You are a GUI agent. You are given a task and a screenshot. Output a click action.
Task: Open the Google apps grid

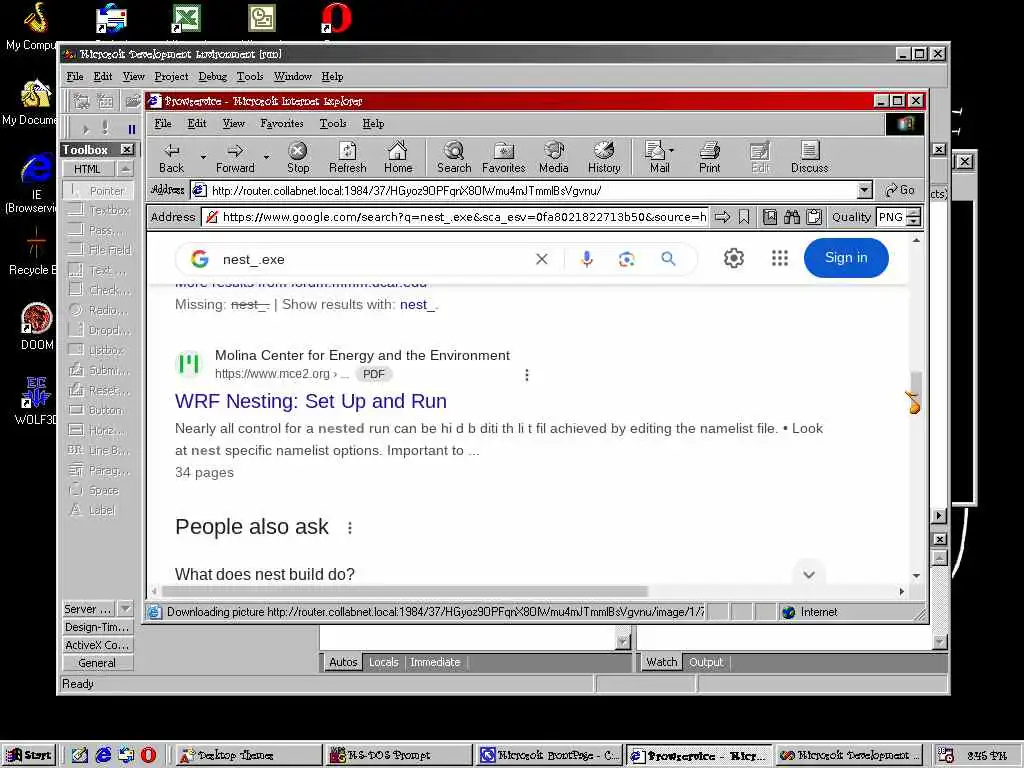coord(780,258)
